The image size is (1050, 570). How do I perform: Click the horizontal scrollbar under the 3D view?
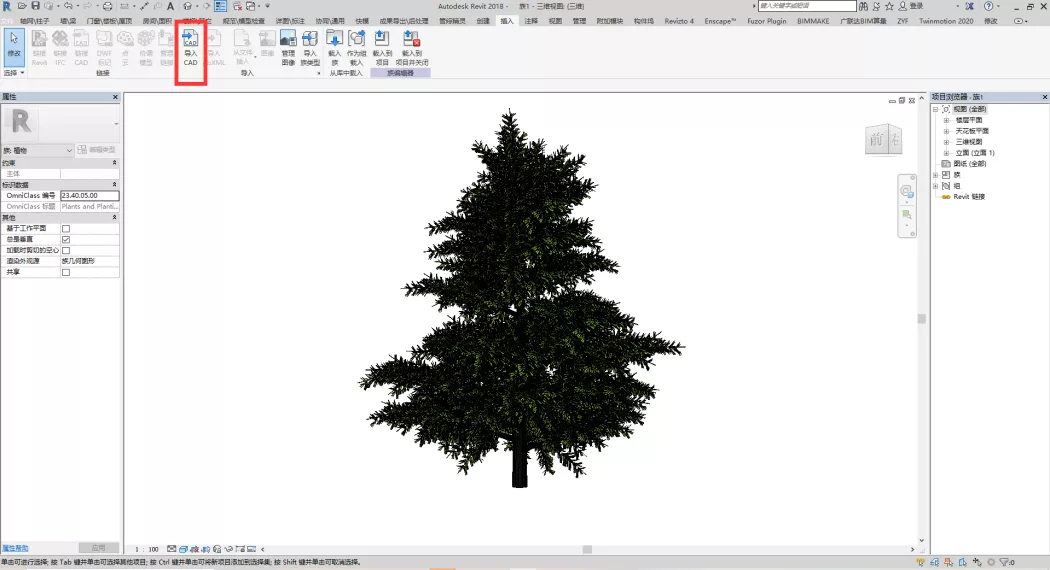[587, 549]
